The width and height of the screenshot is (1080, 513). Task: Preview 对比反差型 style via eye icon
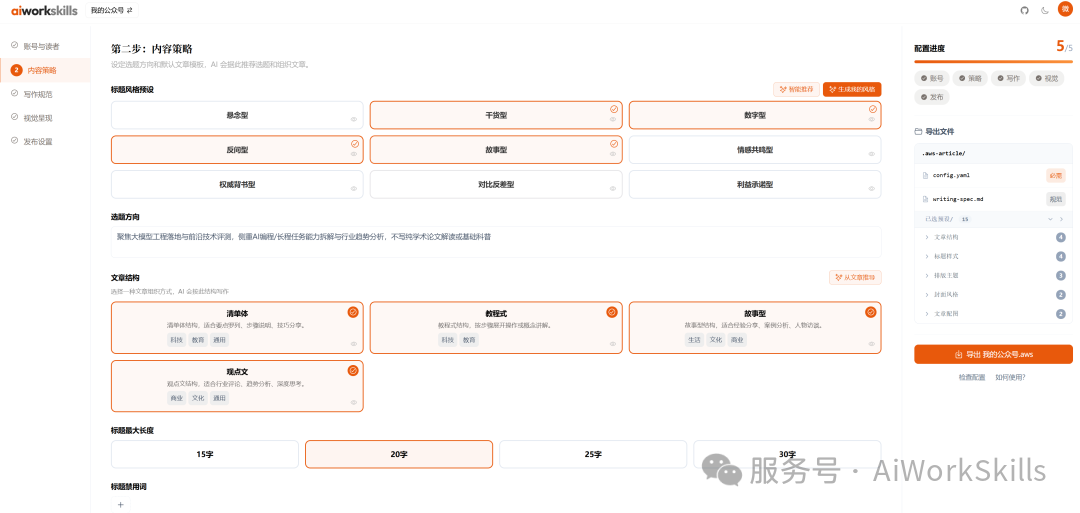click(613, 189)
